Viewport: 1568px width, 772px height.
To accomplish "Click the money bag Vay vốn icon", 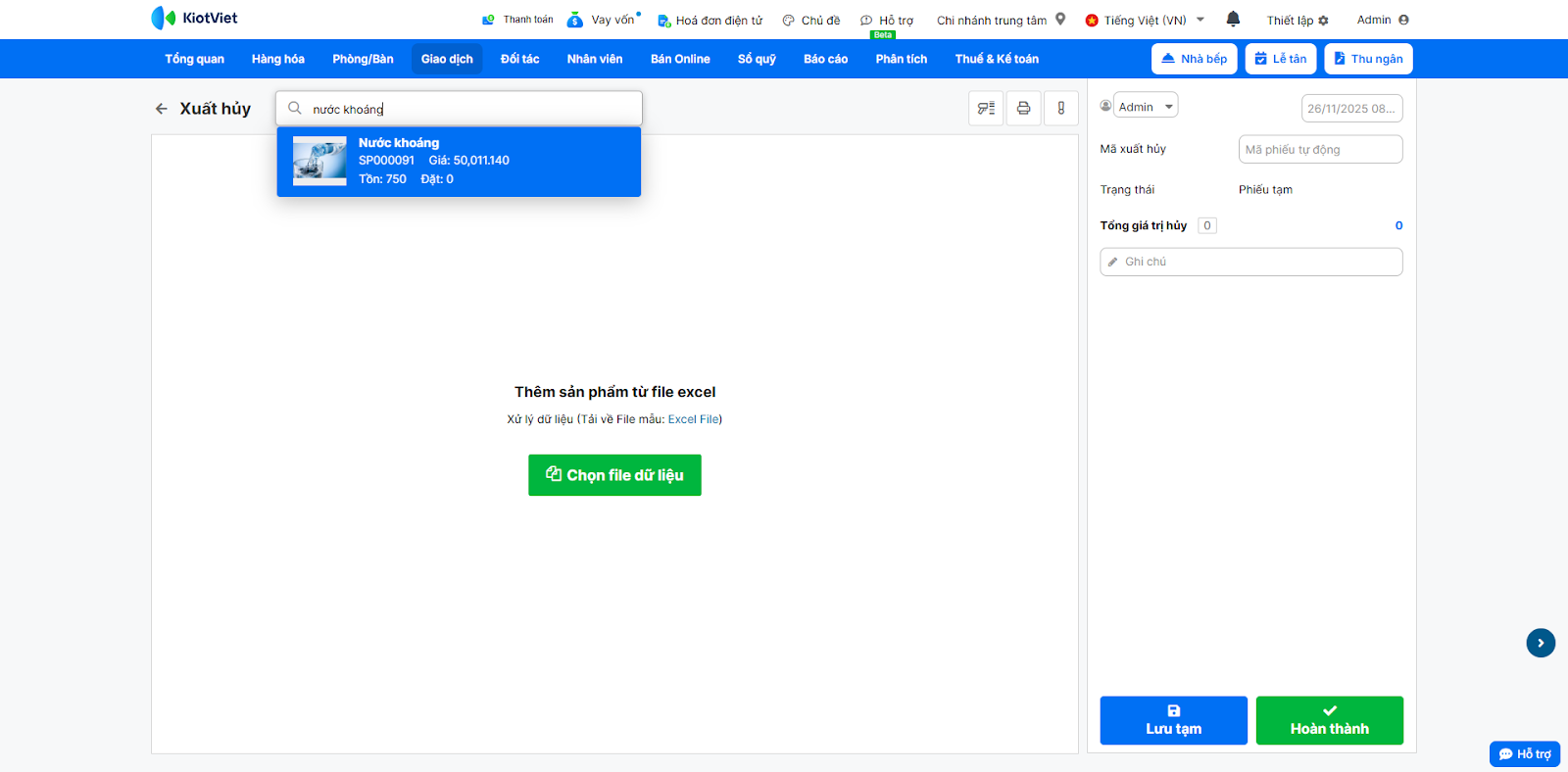I will pos(575,20).
